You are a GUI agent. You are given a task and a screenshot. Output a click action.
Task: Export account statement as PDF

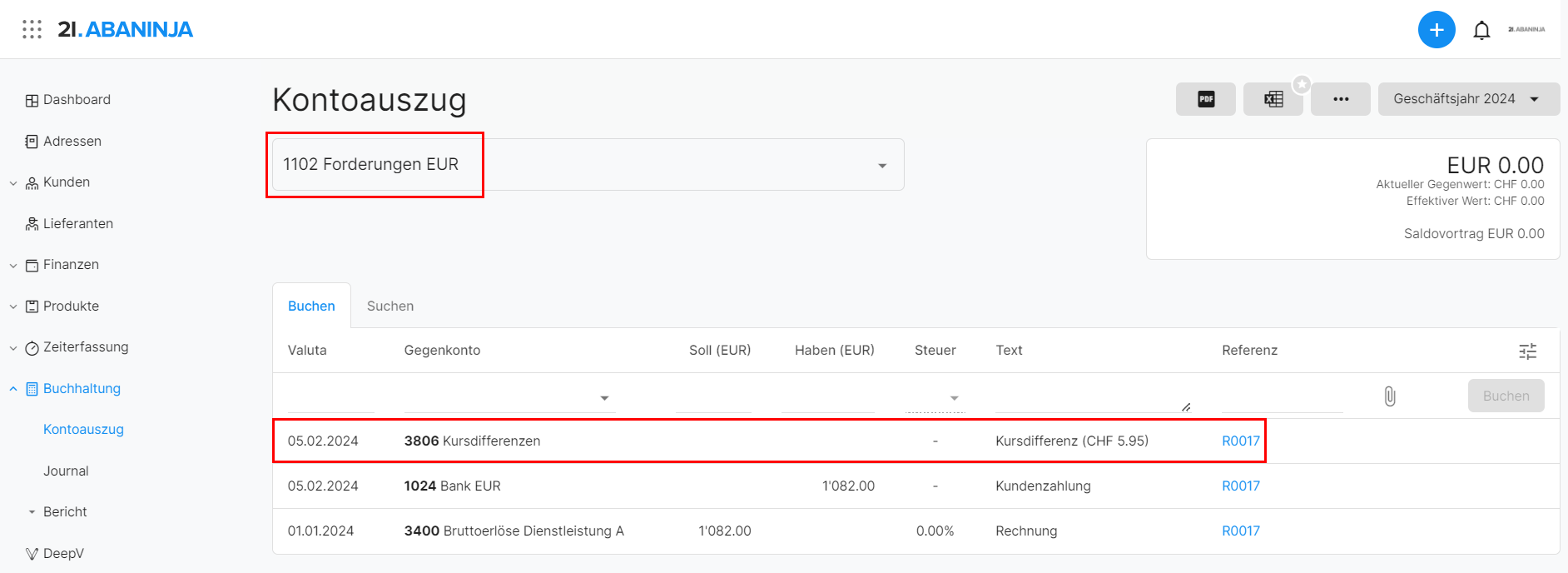tap(1206, 99)
